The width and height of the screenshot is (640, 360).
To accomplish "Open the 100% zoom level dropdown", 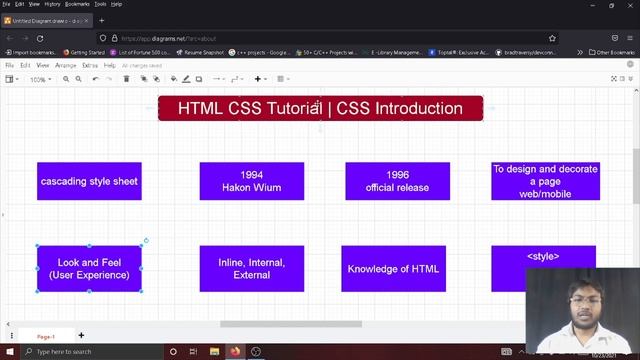I will point(41,80).
